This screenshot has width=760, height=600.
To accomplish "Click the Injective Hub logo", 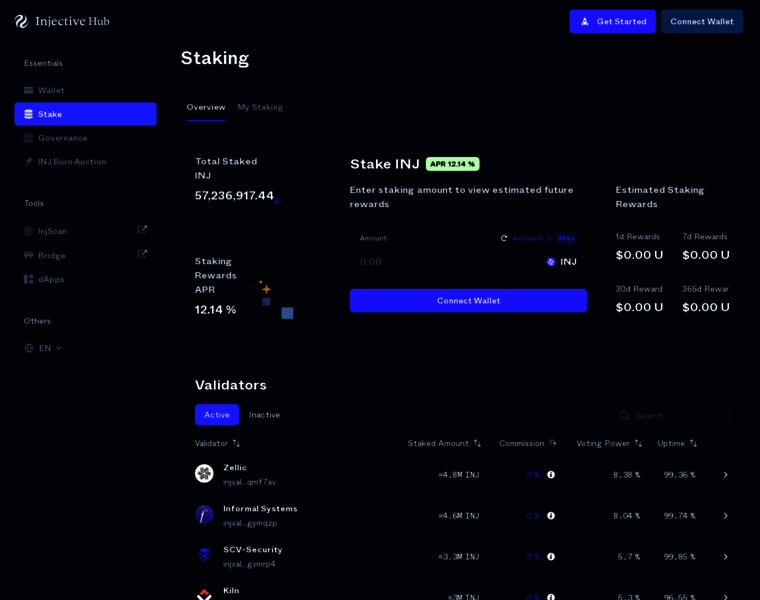I will (x=62, y=21).
